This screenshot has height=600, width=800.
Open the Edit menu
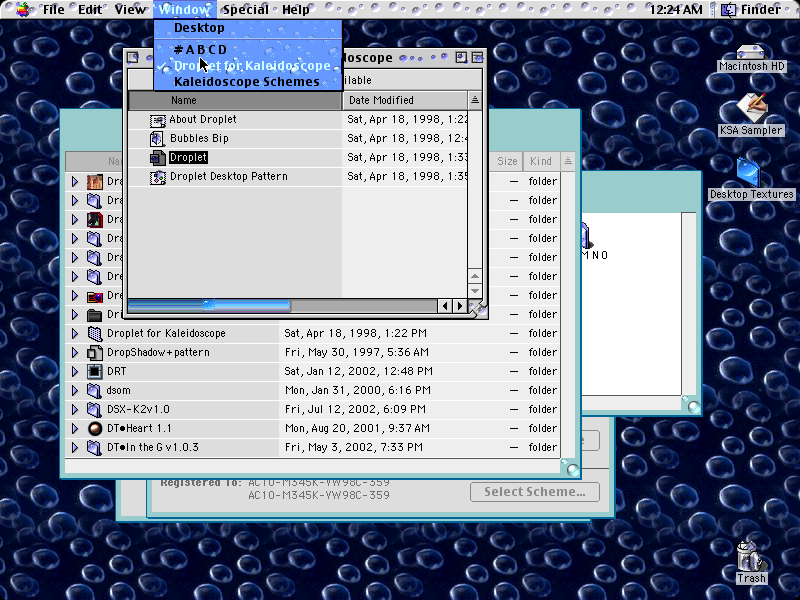(x=90, y=9)
